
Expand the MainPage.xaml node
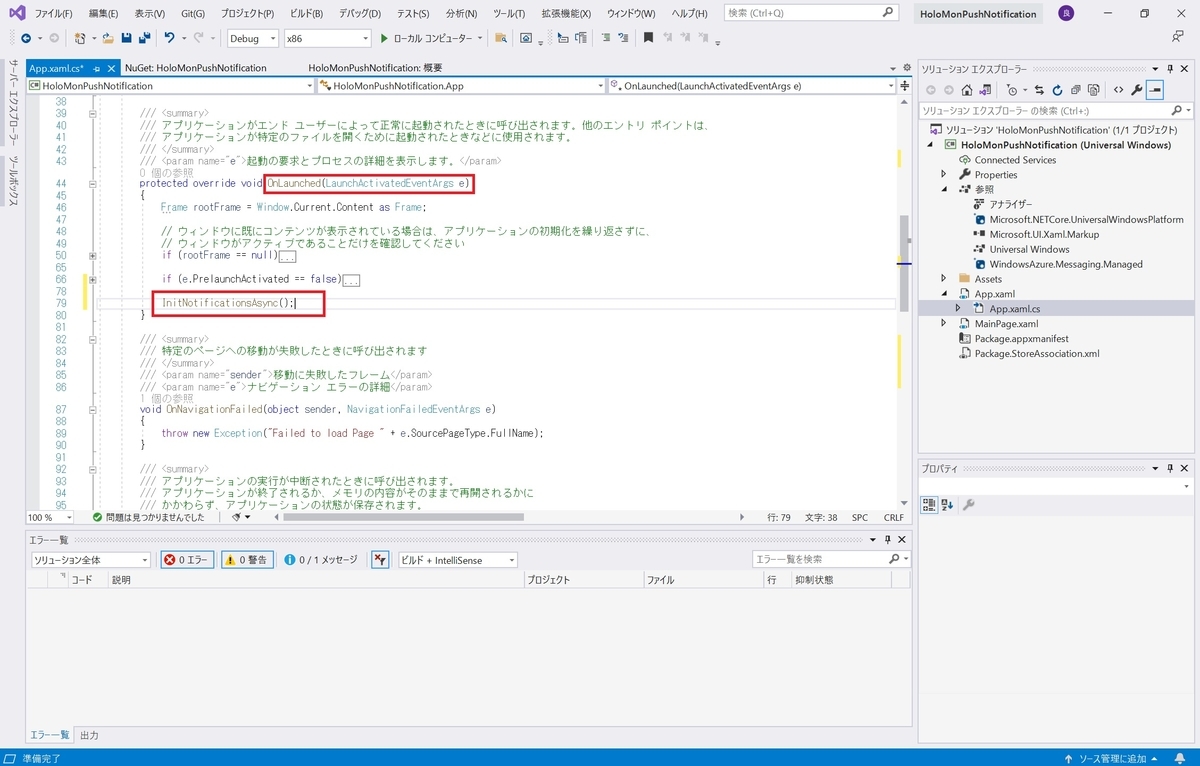pos(943,324)
